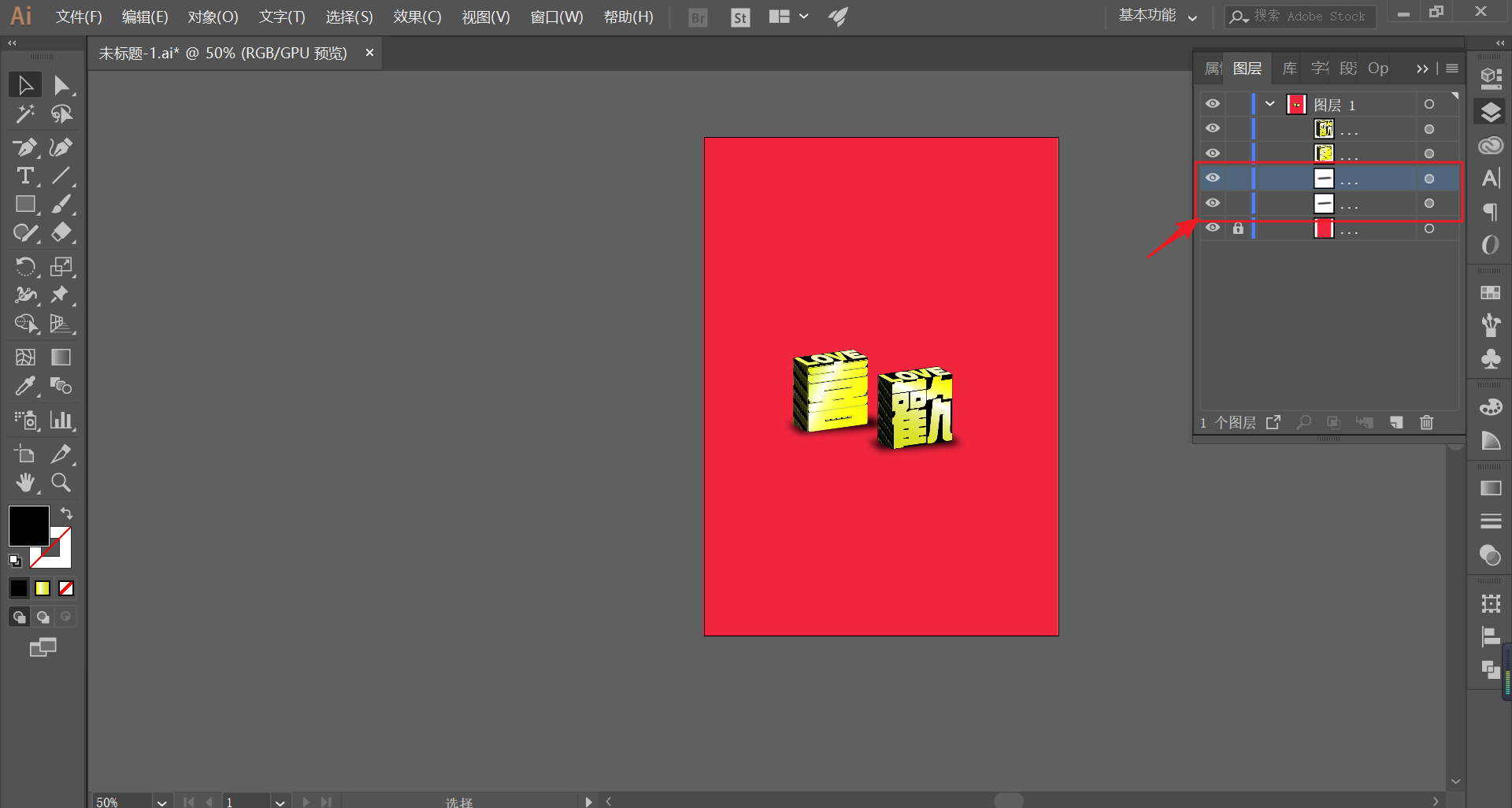The width and height of the screenshot is (1512, 808).
Task: Hide 图层 1 using its eye icon
Action: (x=1213, y=104)
